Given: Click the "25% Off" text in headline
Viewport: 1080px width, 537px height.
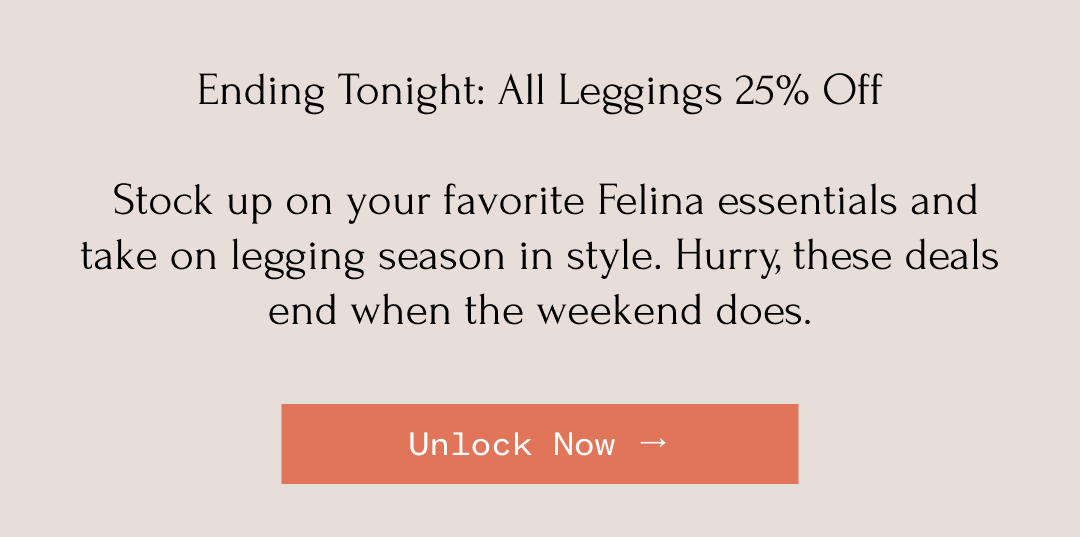Looking at the screenshot, I should [808, 92].
